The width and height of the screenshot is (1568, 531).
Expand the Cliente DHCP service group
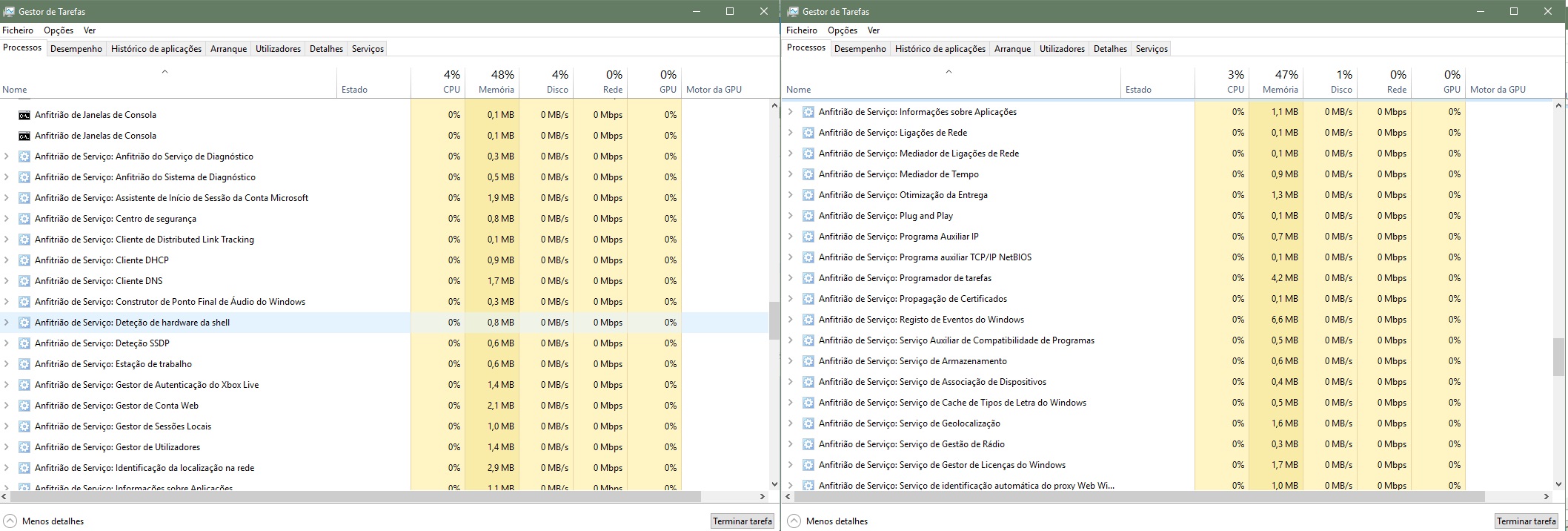[7, 260]
